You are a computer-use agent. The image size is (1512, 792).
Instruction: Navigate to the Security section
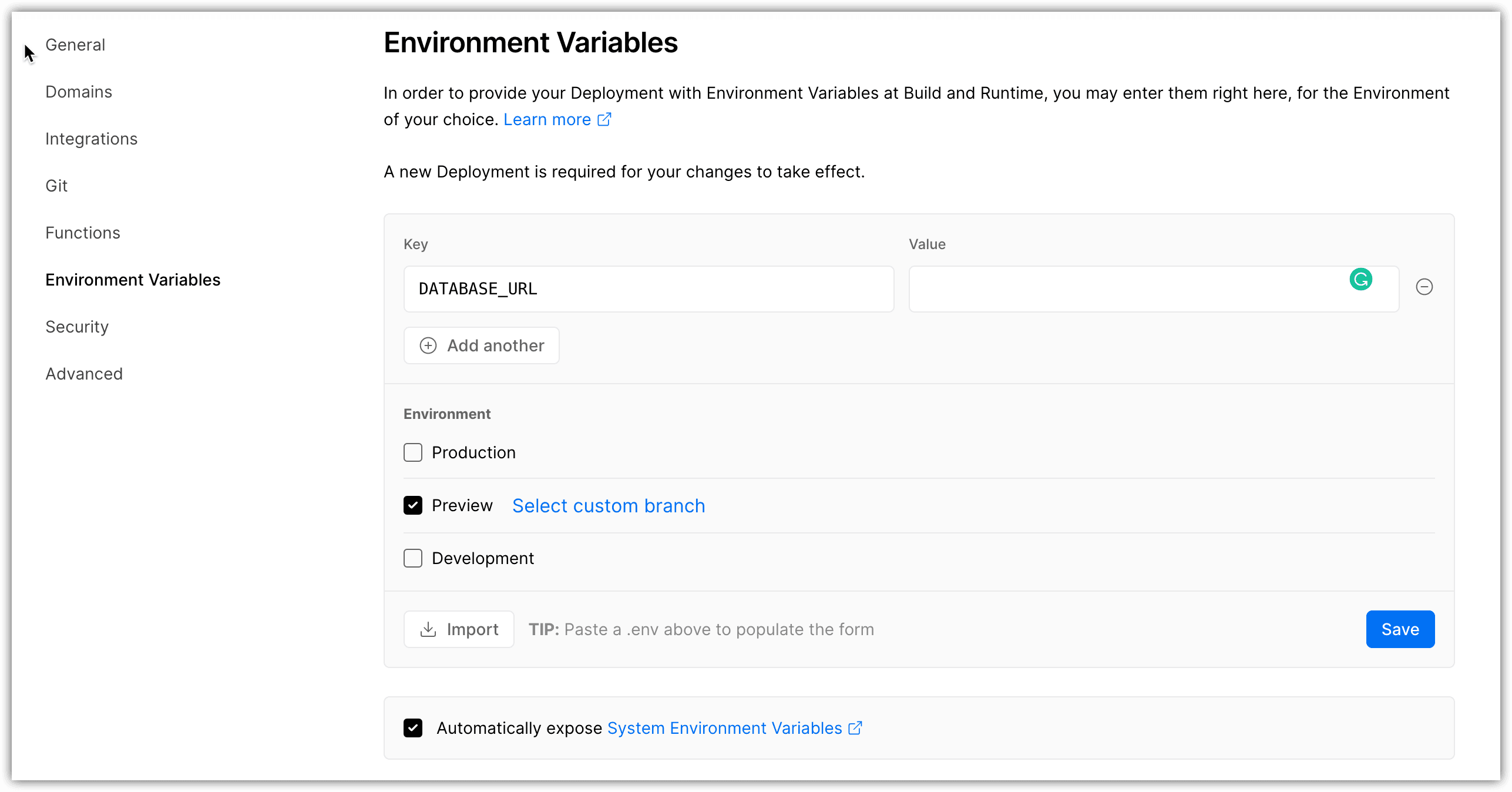(x=76, y=327)
